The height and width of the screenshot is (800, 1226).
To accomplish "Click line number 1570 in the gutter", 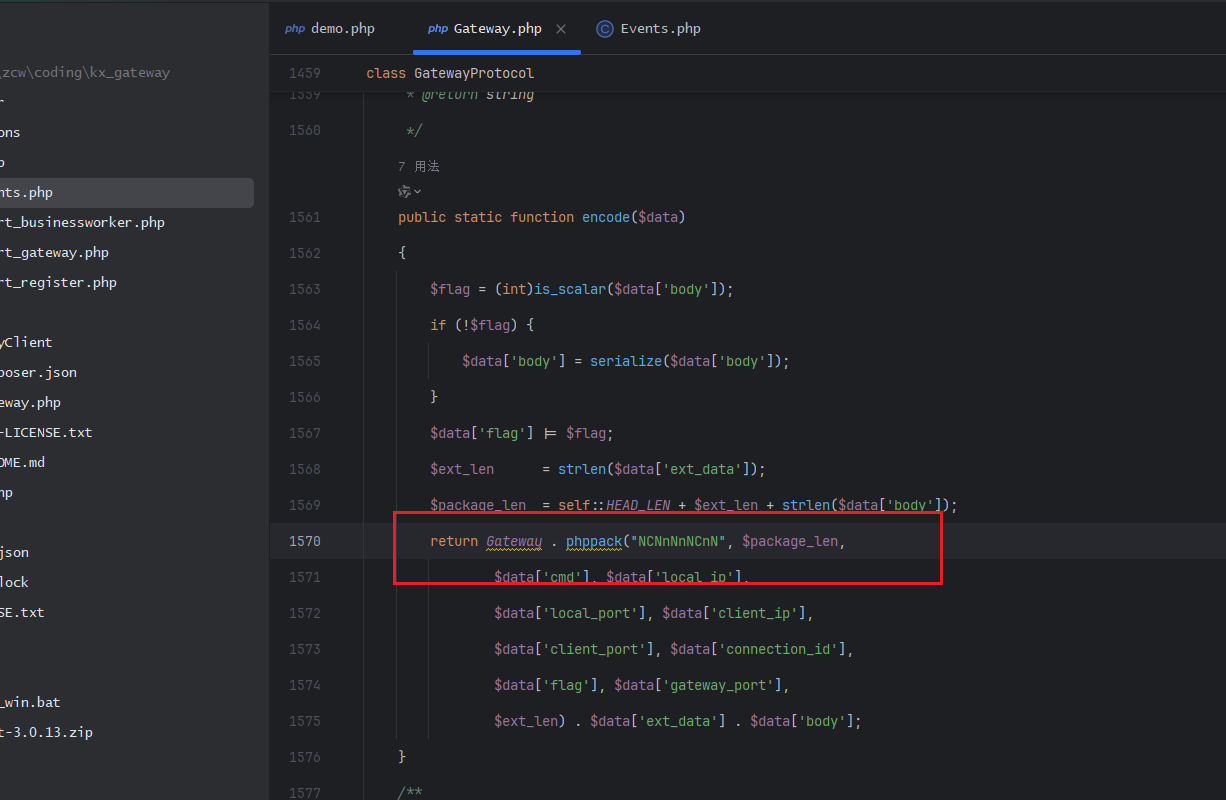I will pyautogui.click(x=304, y=541).
